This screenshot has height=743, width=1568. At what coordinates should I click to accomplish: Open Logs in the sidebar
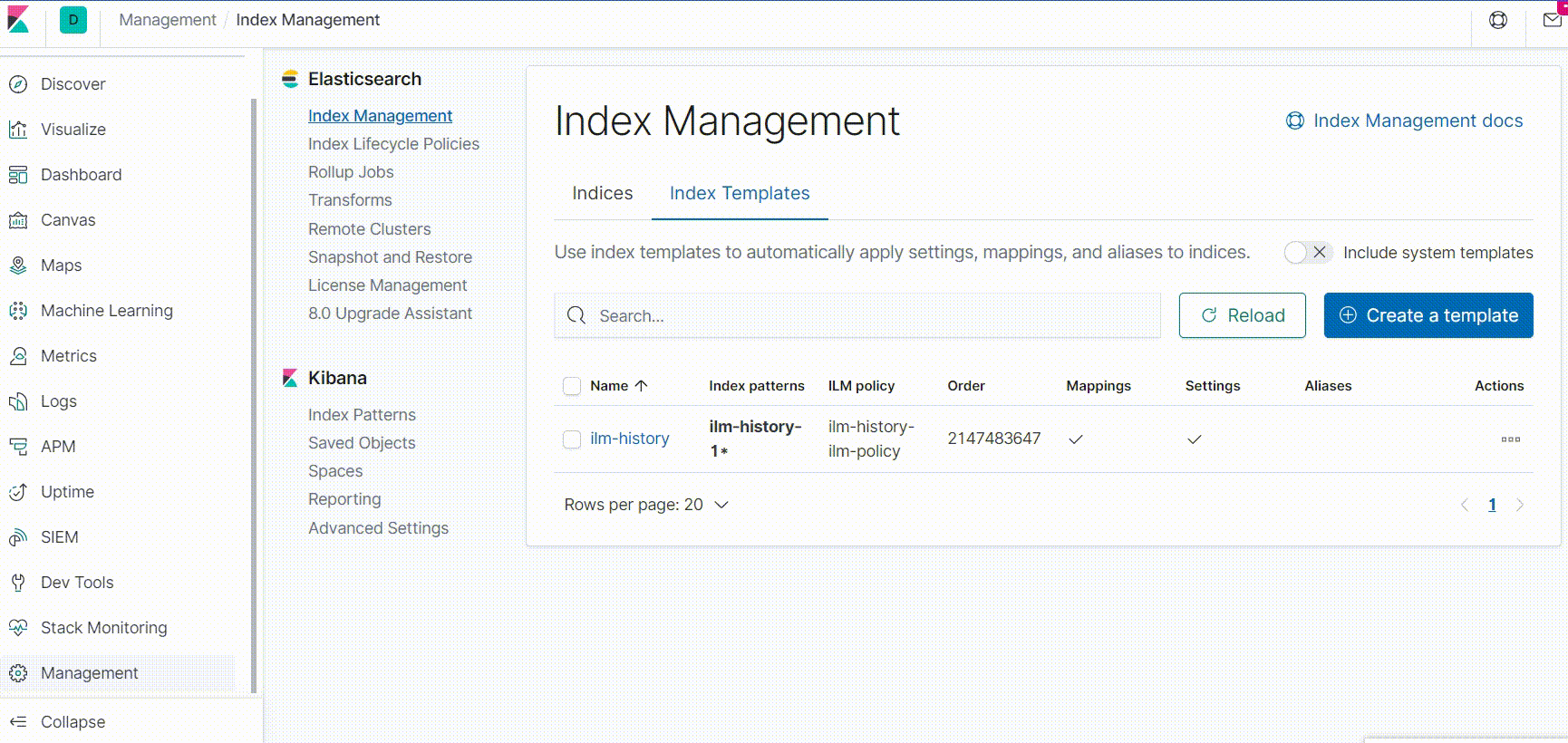(x=58, y=401)
